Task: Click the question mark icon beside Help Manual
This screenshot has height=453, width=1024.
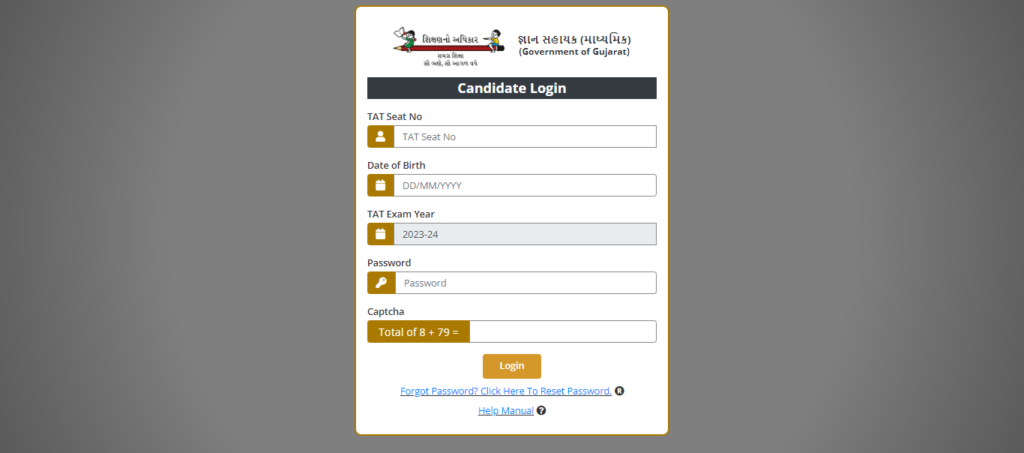Action: (x=541, y=411)
